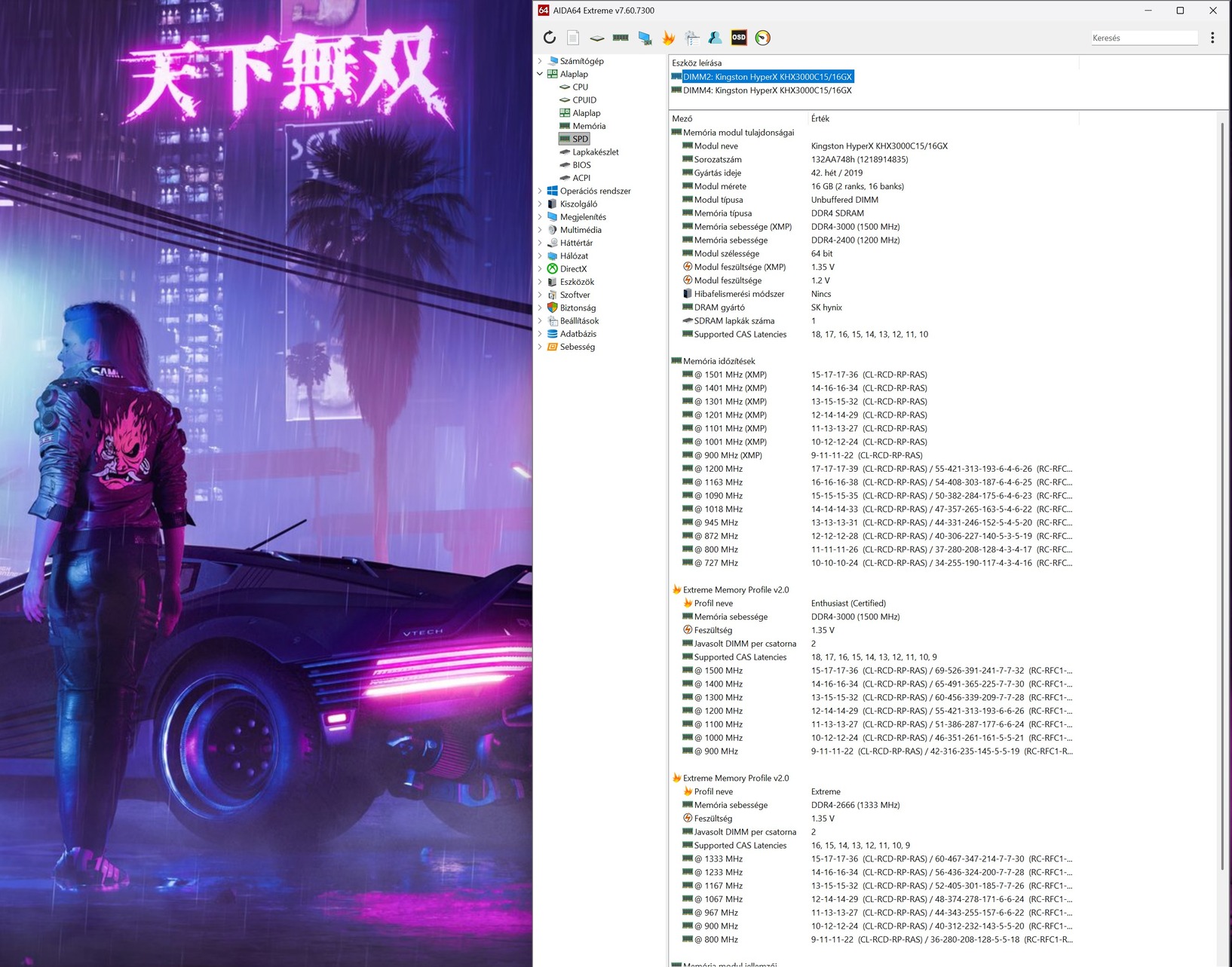
Task: Click the Multimédia speaker icon
Action: [553, 230]
